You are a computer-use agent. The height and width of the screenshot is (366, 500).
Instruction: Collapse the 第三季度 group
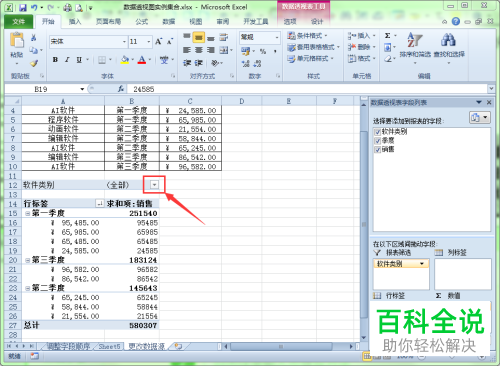(x=28, y=260)
